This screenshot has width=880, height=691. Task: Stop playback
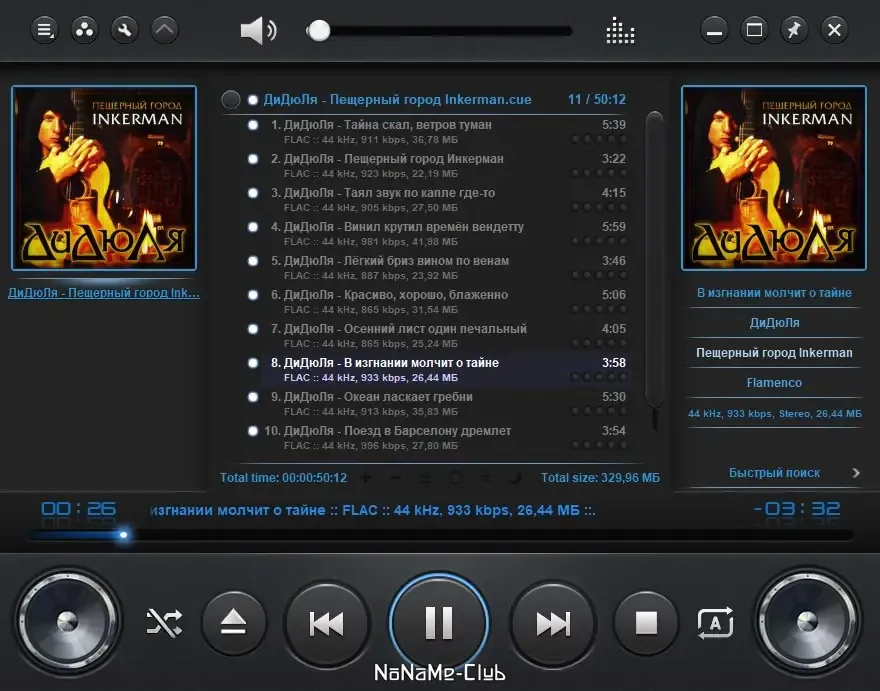point(646,623)
